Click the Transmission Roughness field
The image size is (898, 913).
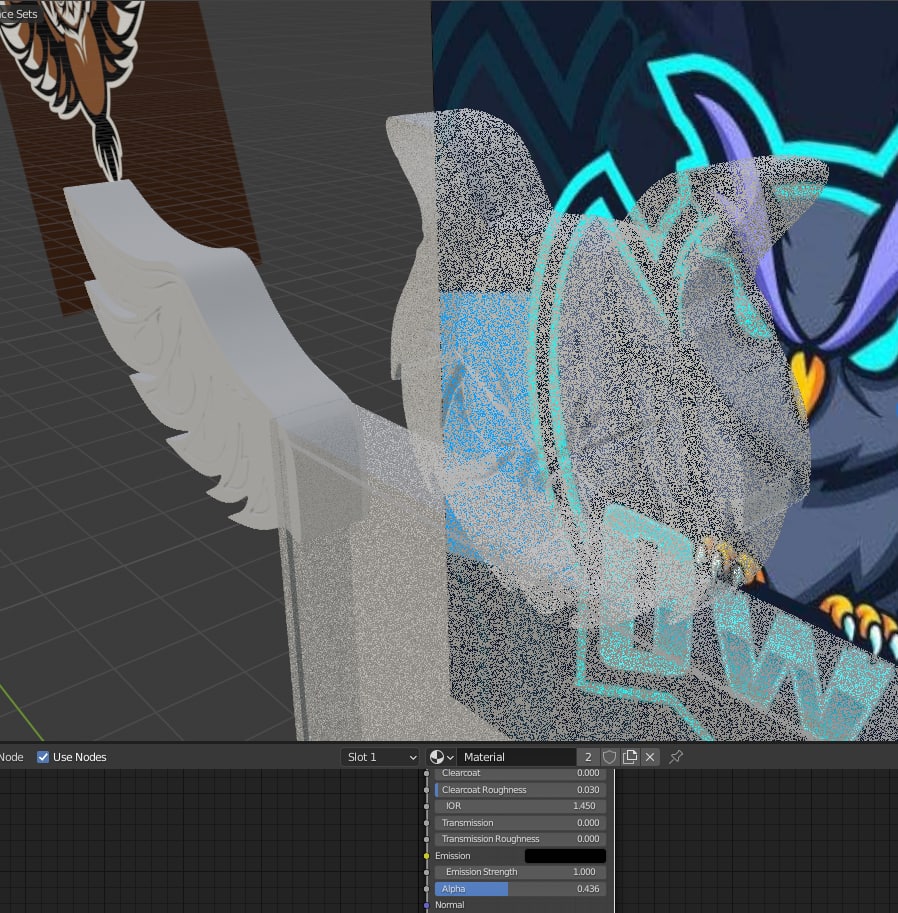coord(521,839)
